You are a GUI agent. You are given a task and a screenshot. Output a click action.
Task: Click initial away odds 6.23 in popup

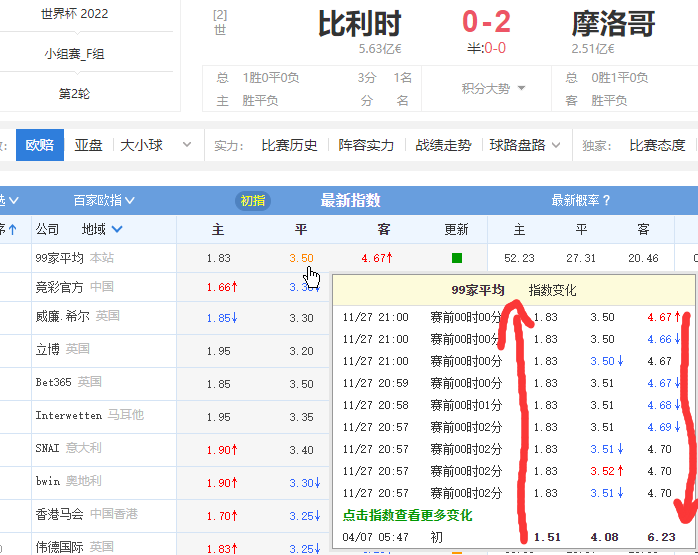click(661, 537)
